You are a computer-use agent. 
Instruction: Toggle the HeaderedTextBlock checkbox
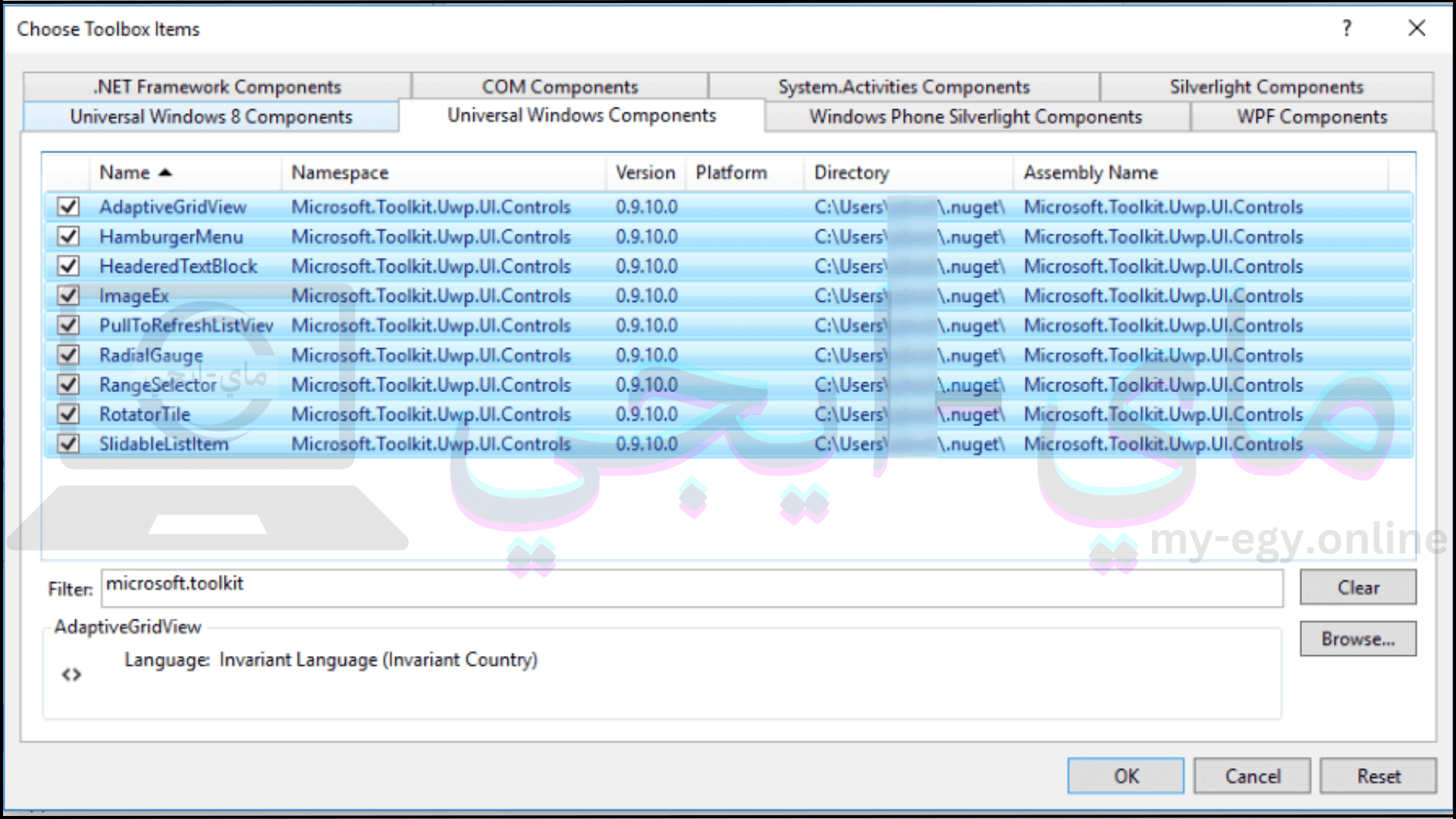pyautogui.click(x=69, y=266)
